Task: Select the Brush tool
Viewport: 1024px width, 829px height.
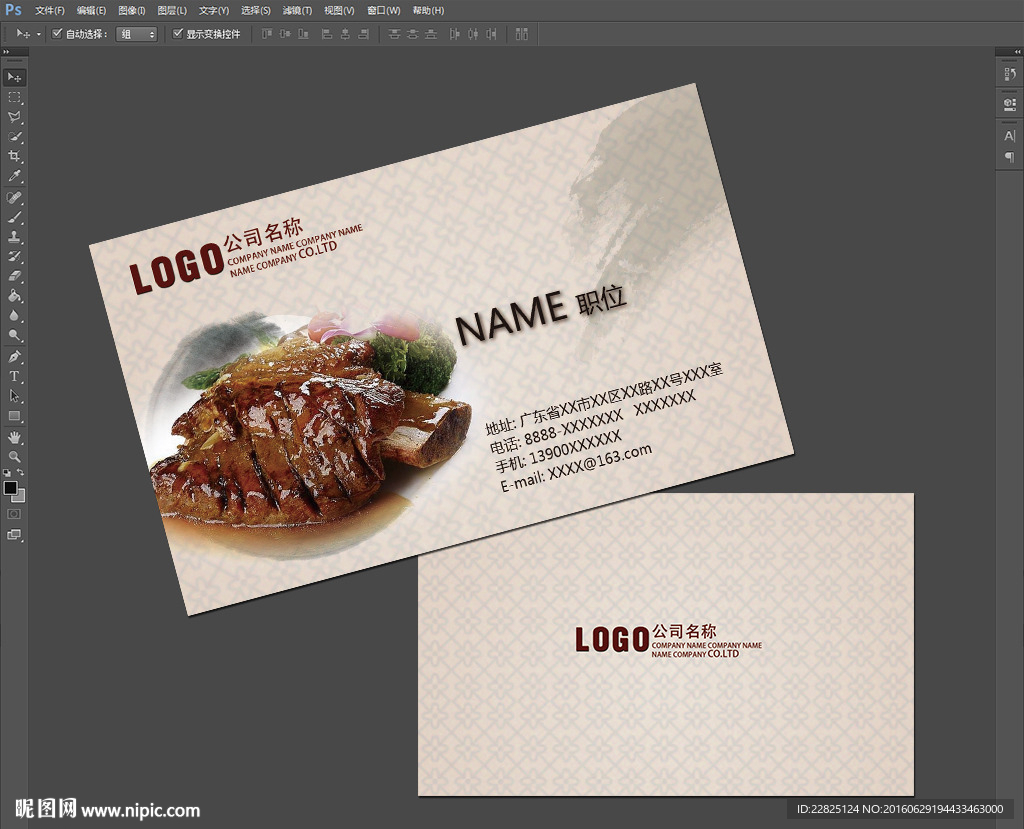Action: 14,217
